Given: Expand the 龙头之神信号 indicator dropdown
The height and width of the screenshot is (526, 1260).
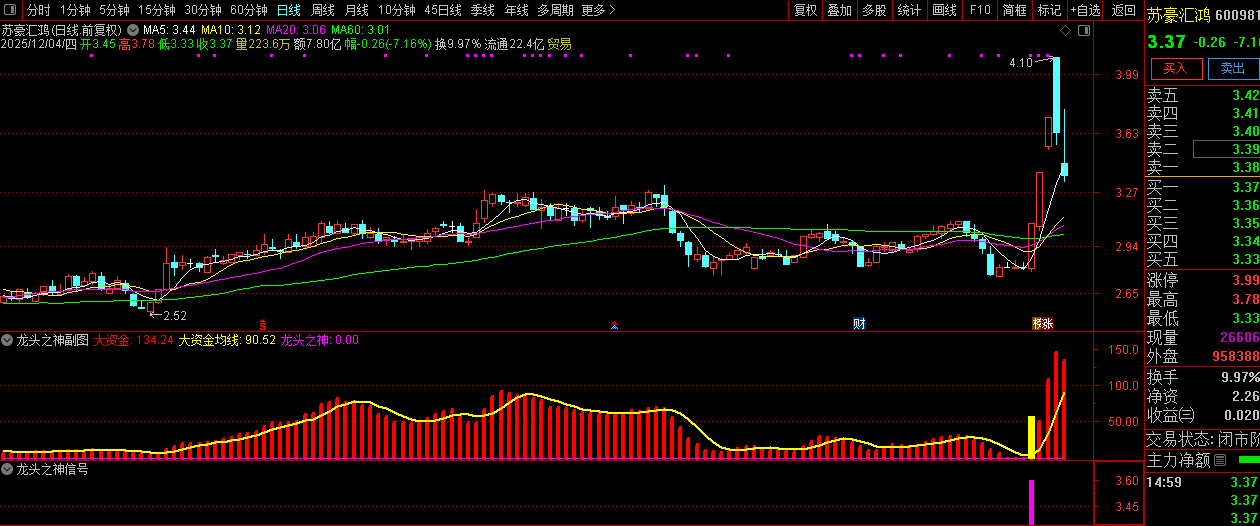Looking at the screenshot, I should point(8,469).
